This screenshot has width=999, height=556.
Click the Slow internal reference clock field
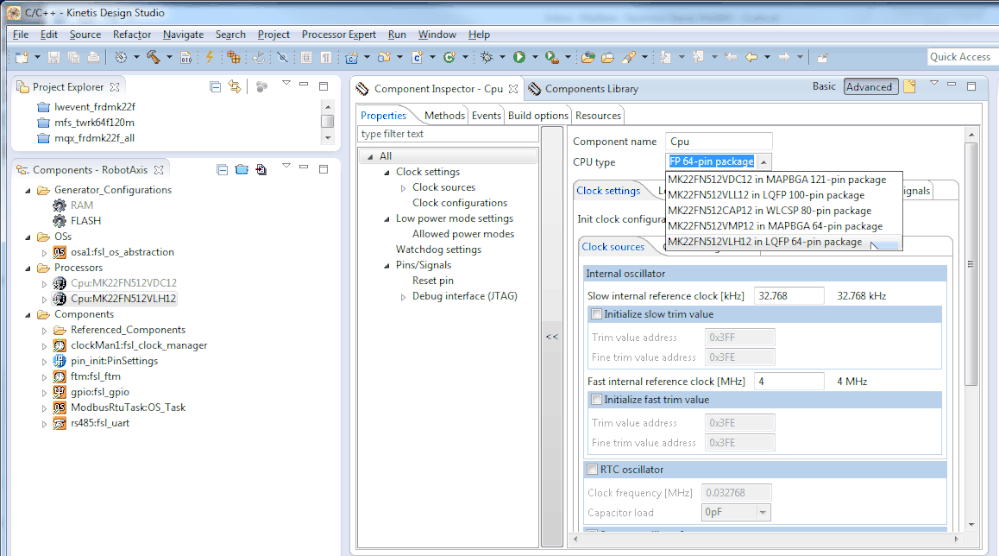(789, 296)
